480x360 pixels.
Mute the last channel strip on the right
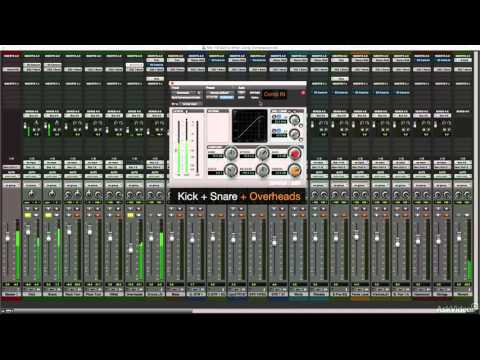pos(468,215)
